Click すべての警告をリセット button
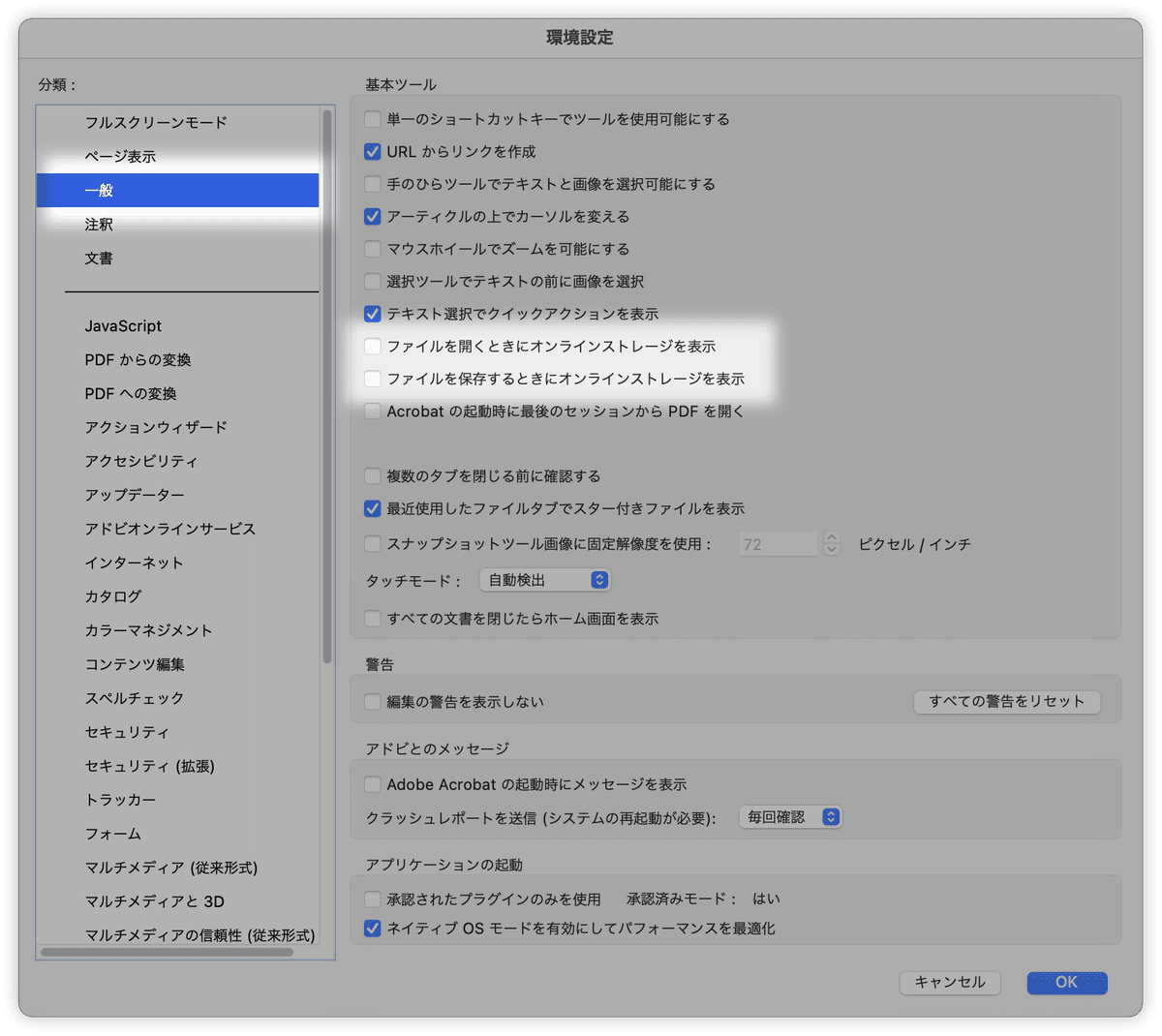 tap(1007, 702)
